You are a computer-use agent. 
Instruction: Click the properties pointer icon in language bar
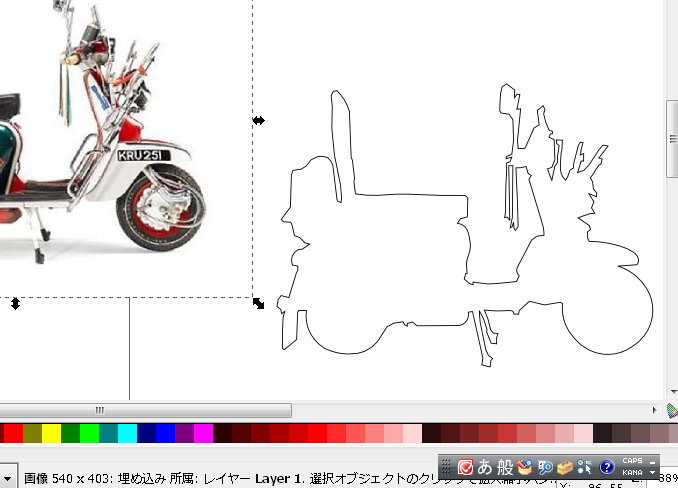coord(584,467)
